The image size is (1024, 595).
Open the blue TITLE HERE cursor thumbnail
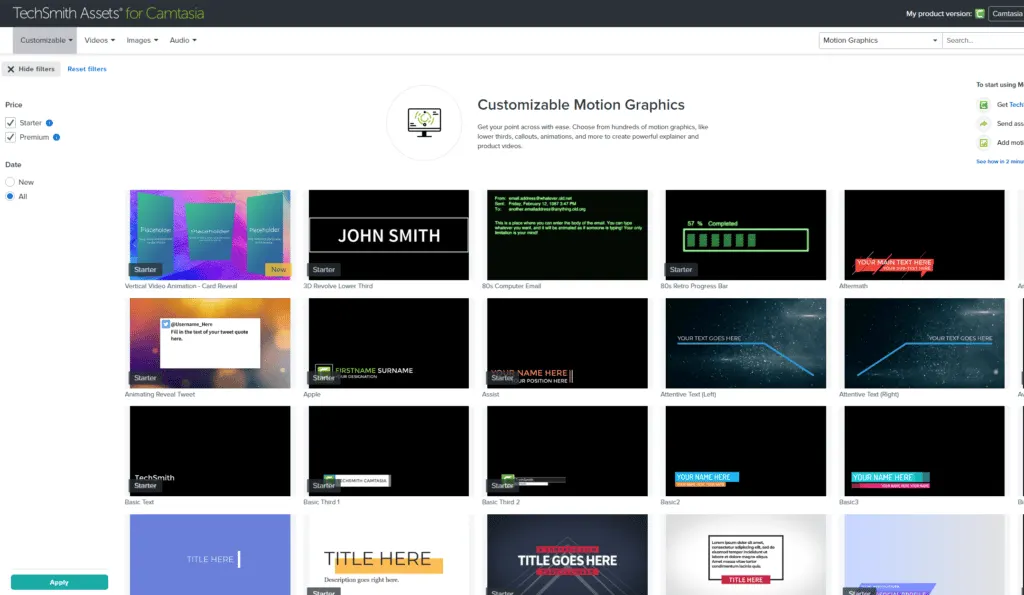pyautogui.click(x=210, y=555)
